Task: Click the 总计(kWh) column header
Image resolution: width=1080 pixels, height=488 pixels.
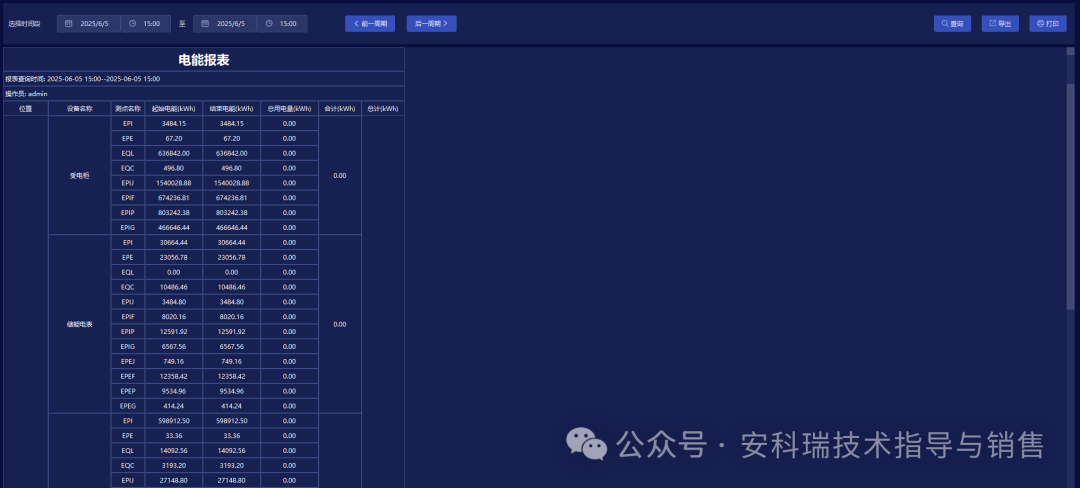Action: [383, 109]
